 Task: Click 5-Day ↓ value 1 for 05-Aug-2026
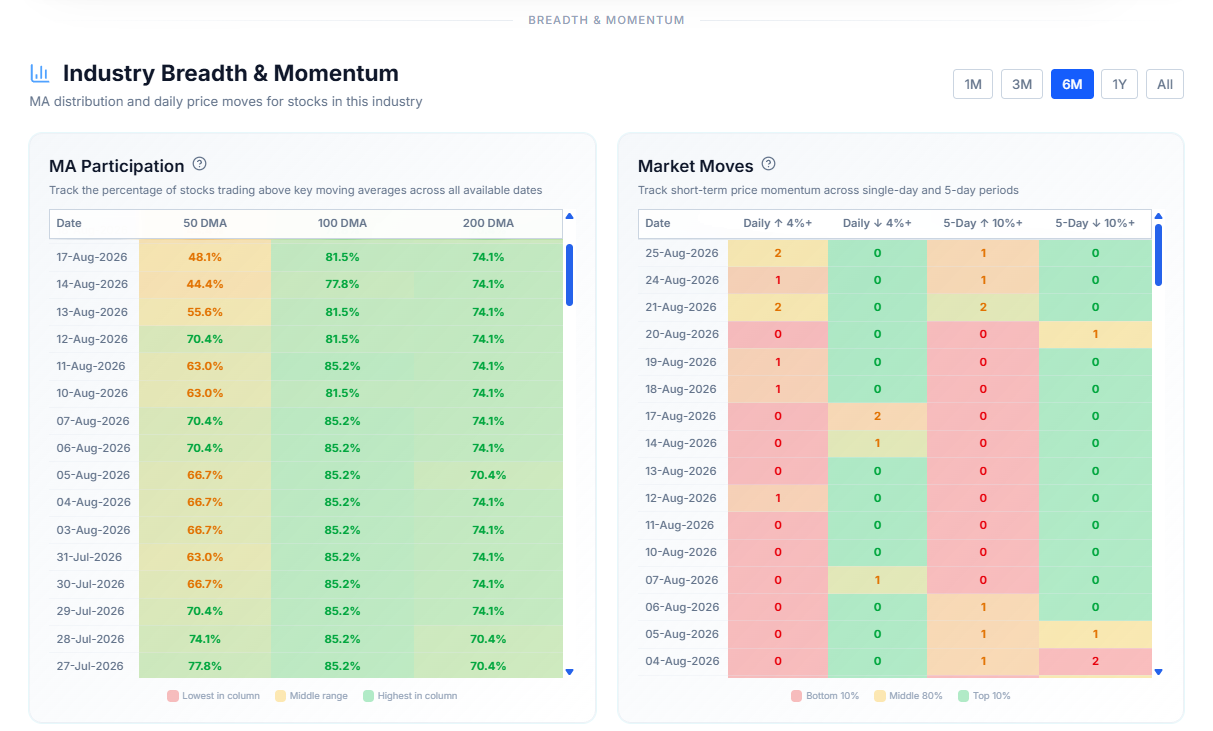coord(1095,634)
